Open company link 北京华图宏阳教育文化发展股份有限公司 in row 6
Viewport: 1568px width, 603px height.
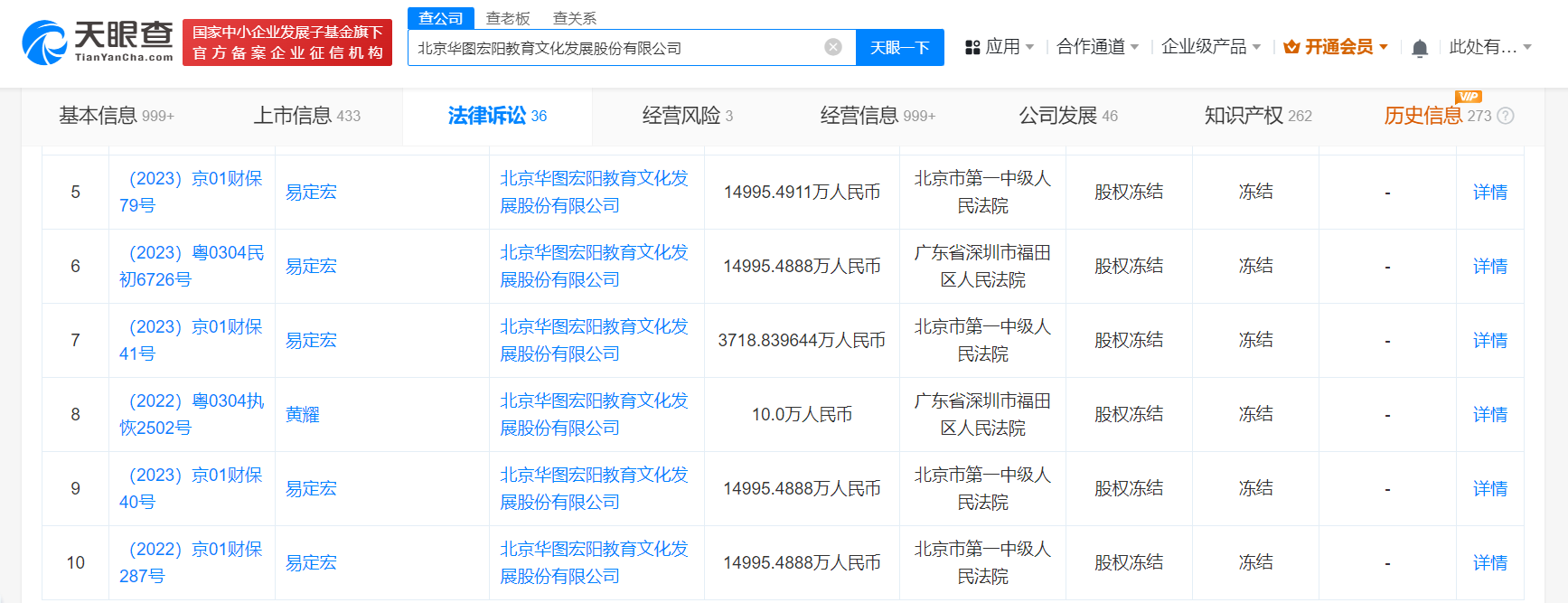tap(595, 266)
